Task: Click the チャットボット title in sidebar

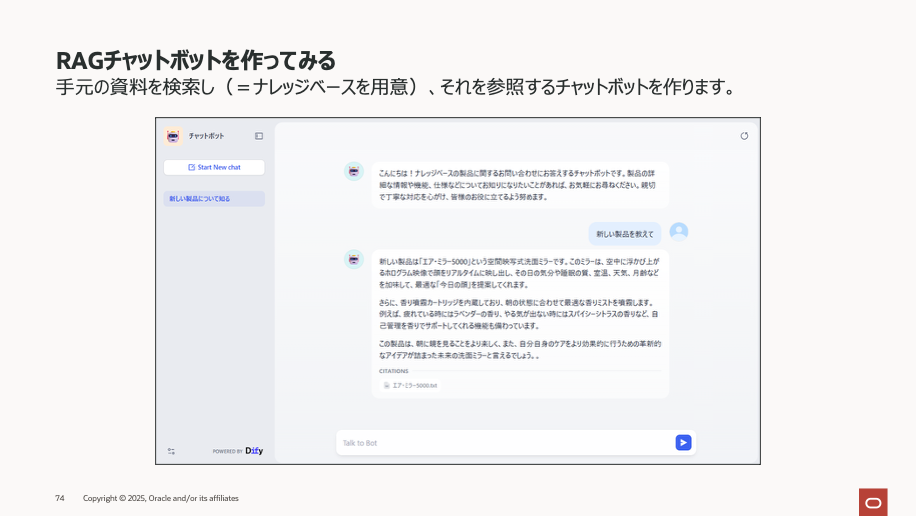Action: click(x=206, y=136)
